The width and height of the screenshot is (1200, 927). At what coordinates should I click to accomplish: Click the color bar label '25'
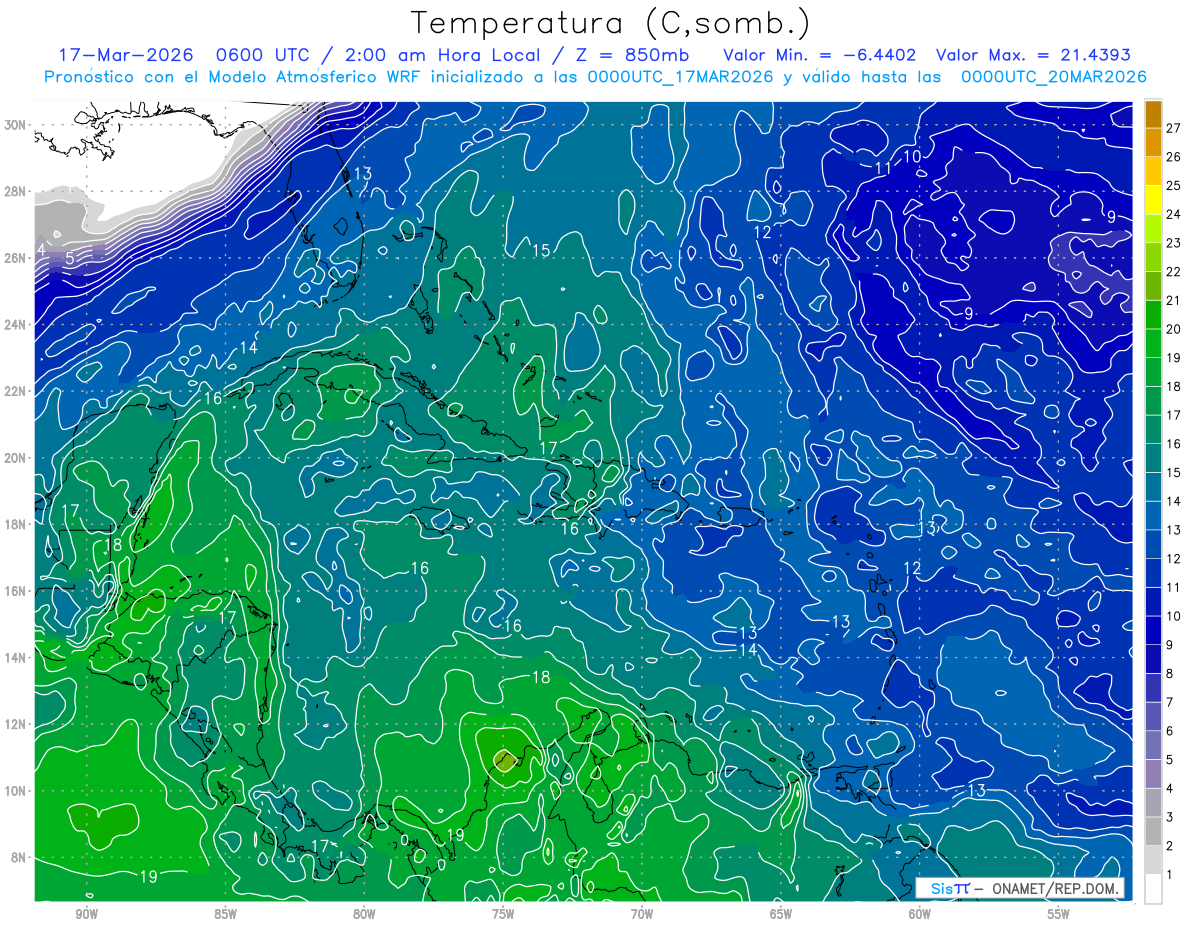point(1173,185)
